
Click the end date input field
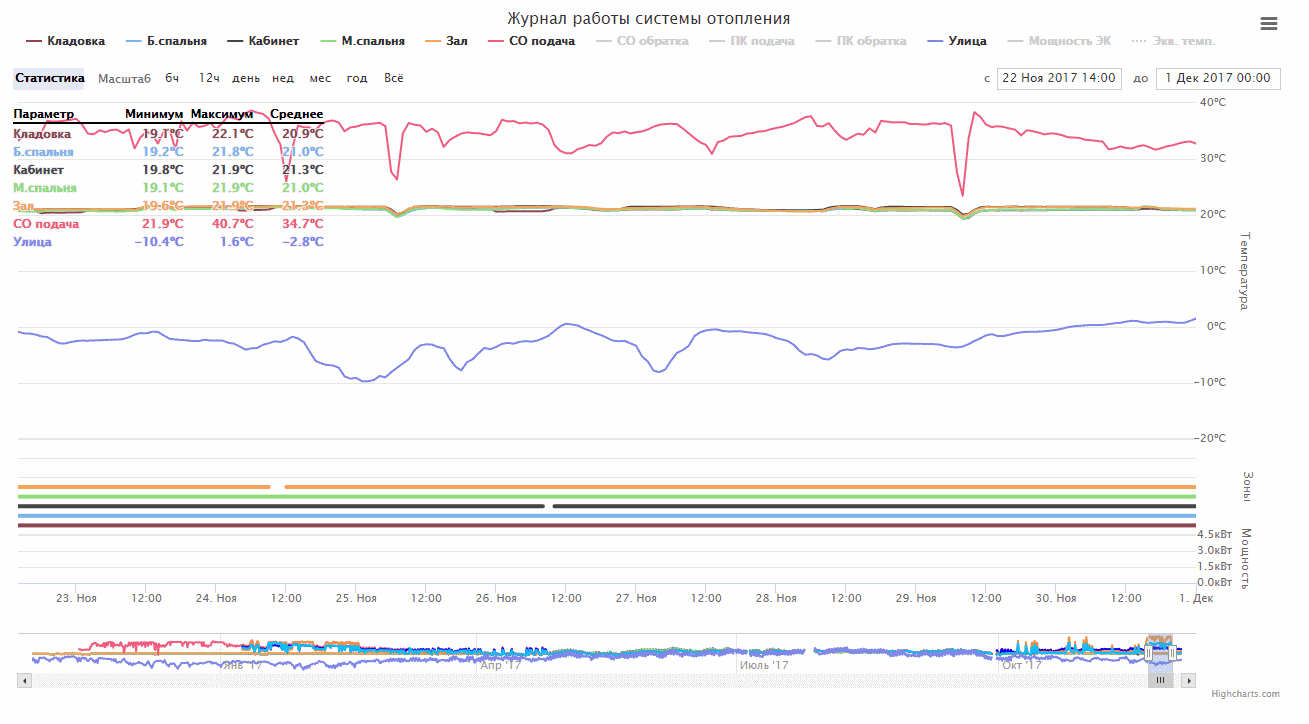1217,78
